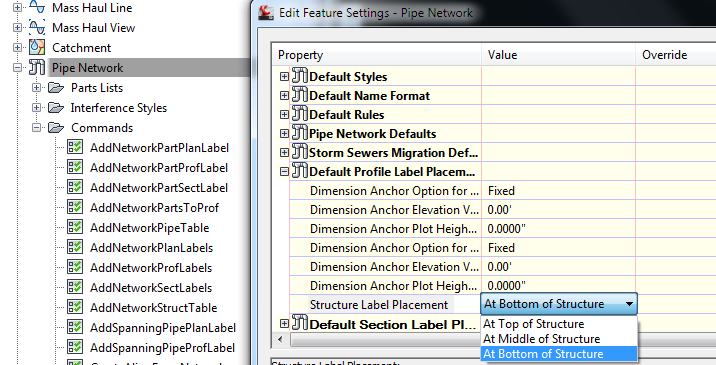Image resolution: width=716 pixels, height=365 pixels.
Task: Expand the Default Styles property group
Action: 284,77
